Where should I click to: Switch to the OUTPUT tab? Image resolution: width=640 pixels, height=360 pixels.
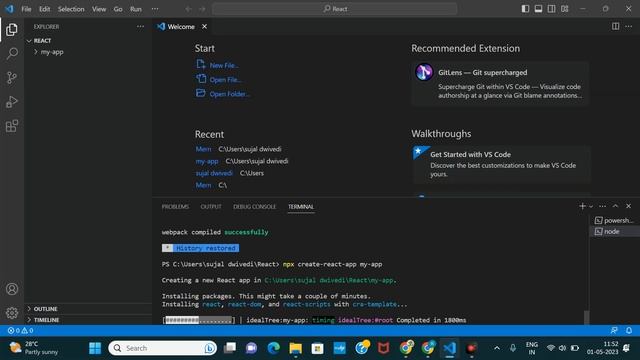pyautogui.click(x=211, y=207)
